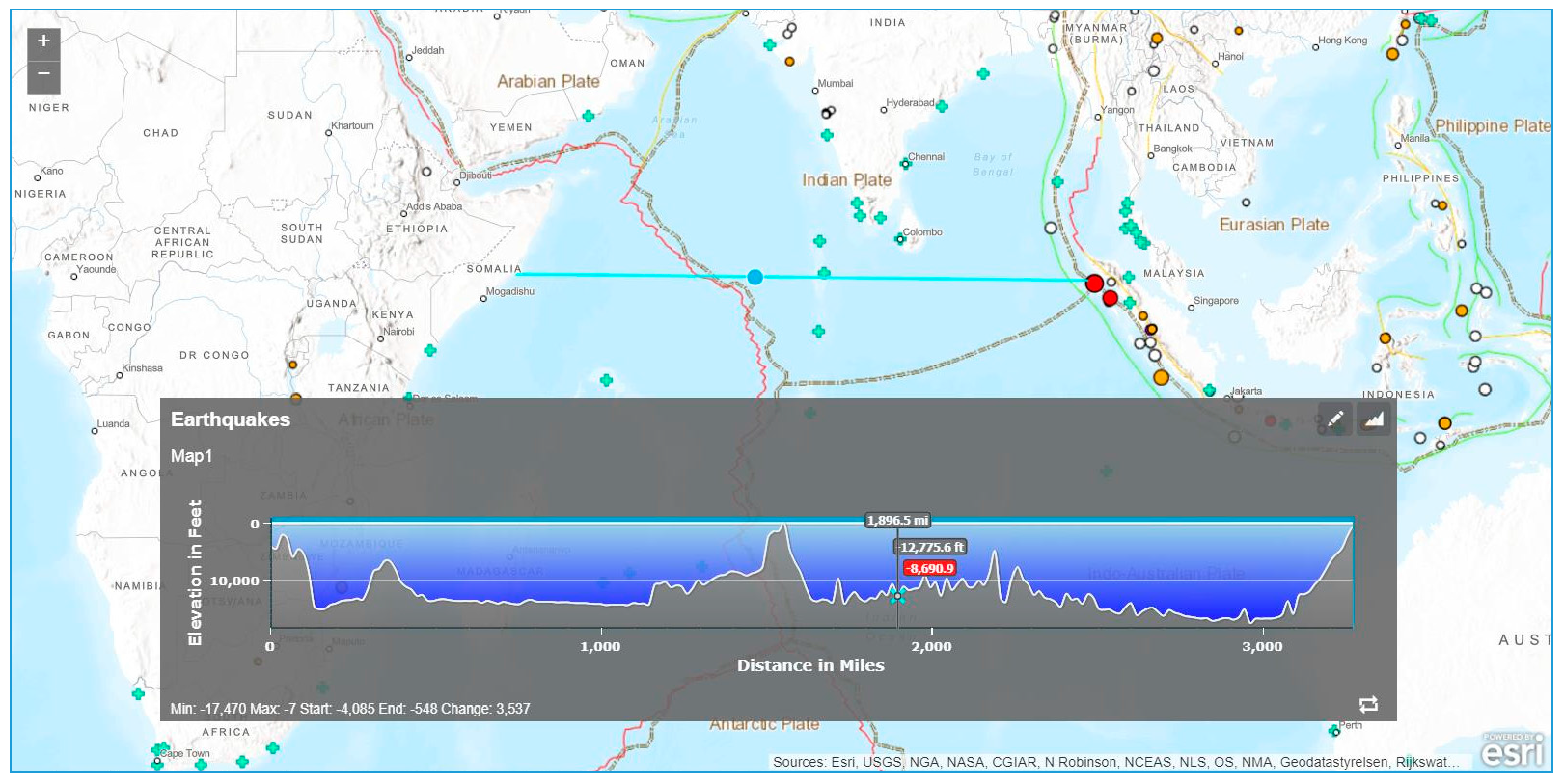Click the cyan marker on elevation chart
This screenshot has height=784, width=1564.
pos(897,596)
